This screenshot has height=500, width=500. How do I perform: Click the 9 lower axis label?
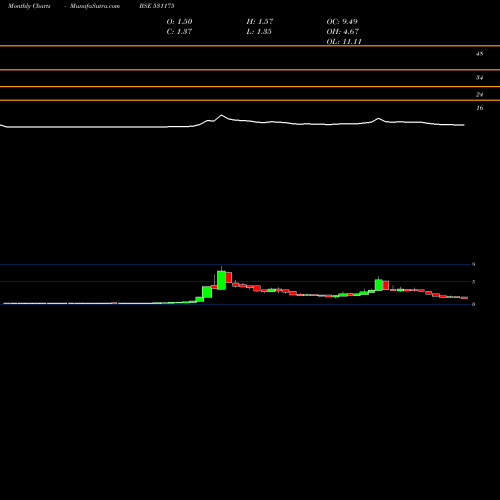473,264
